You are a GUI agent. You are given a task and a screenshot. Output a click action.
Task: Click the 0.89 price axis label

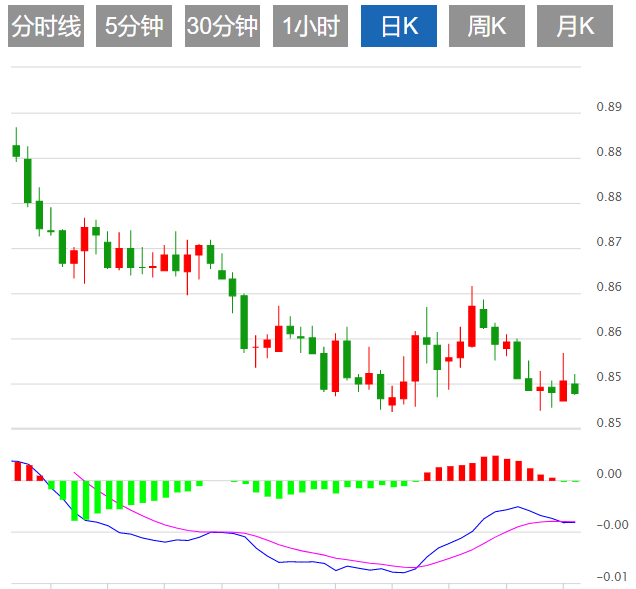[609, 107]
